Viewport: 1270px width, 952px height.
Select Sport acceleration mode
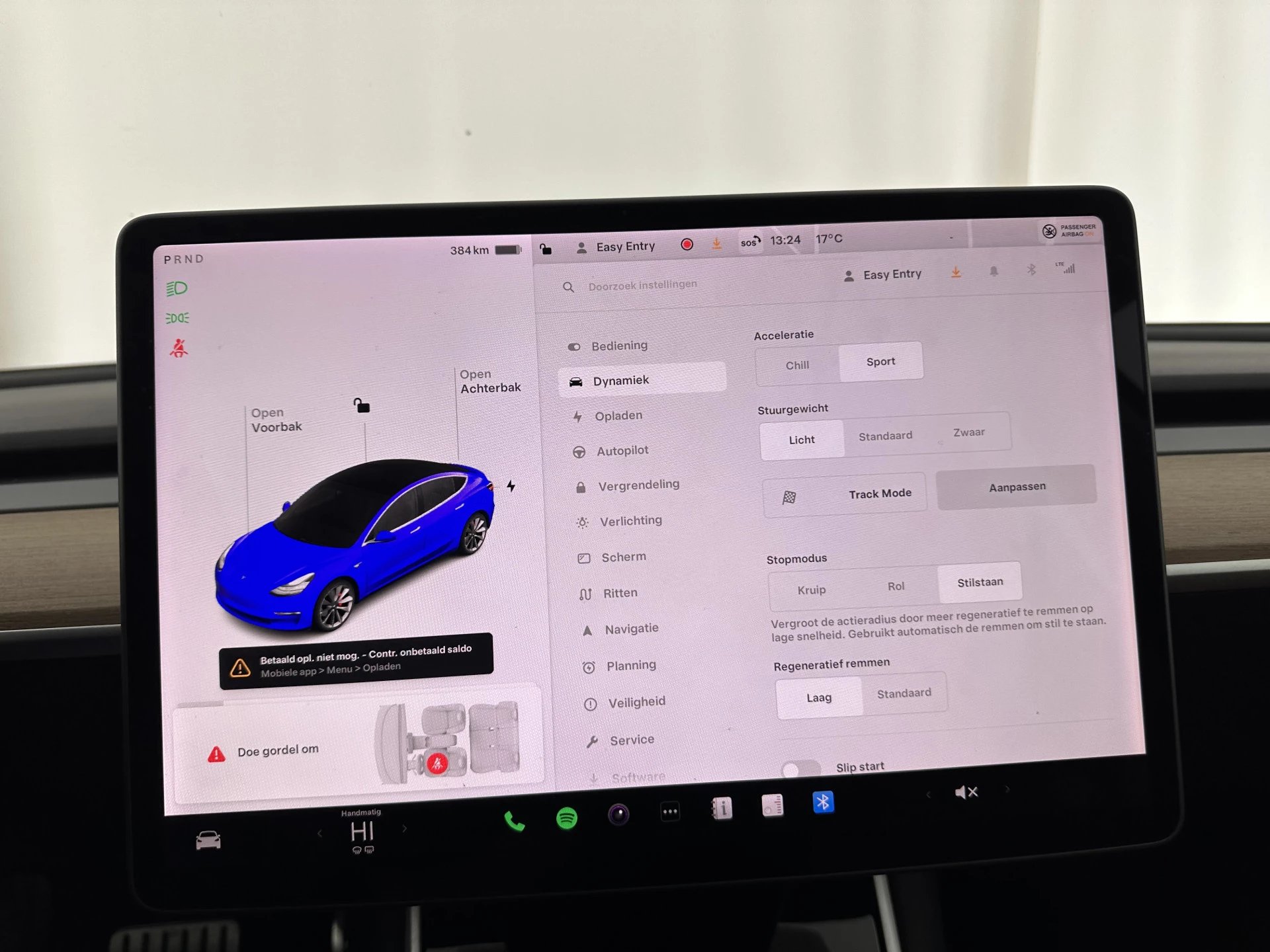879,361
